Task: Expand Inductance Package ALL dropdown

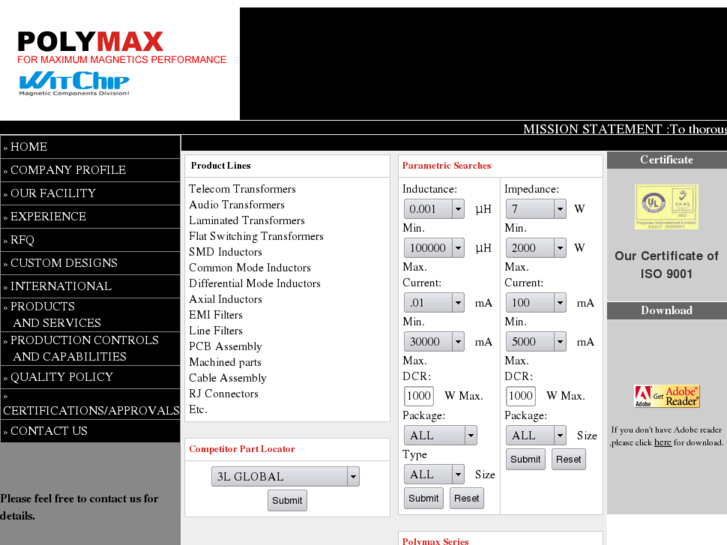Action: pyautogui.click(x=440, y=435)
